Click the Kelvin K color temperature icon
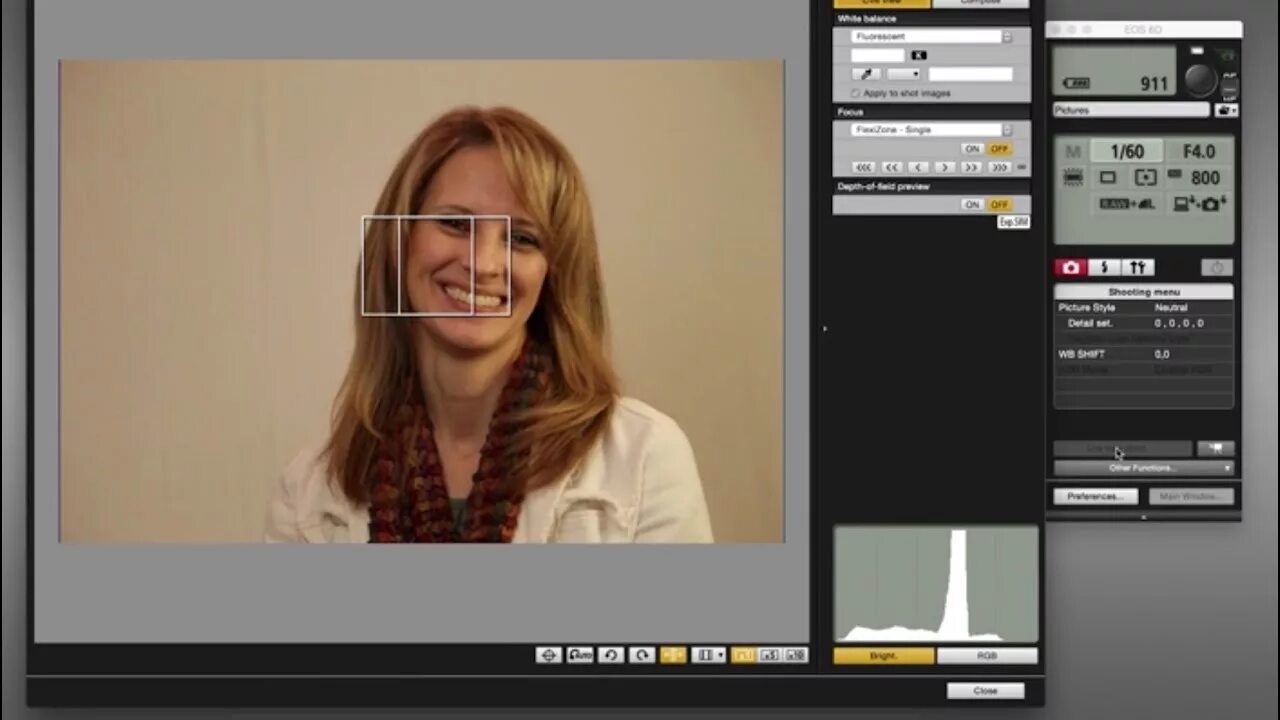 coord(919,55)
